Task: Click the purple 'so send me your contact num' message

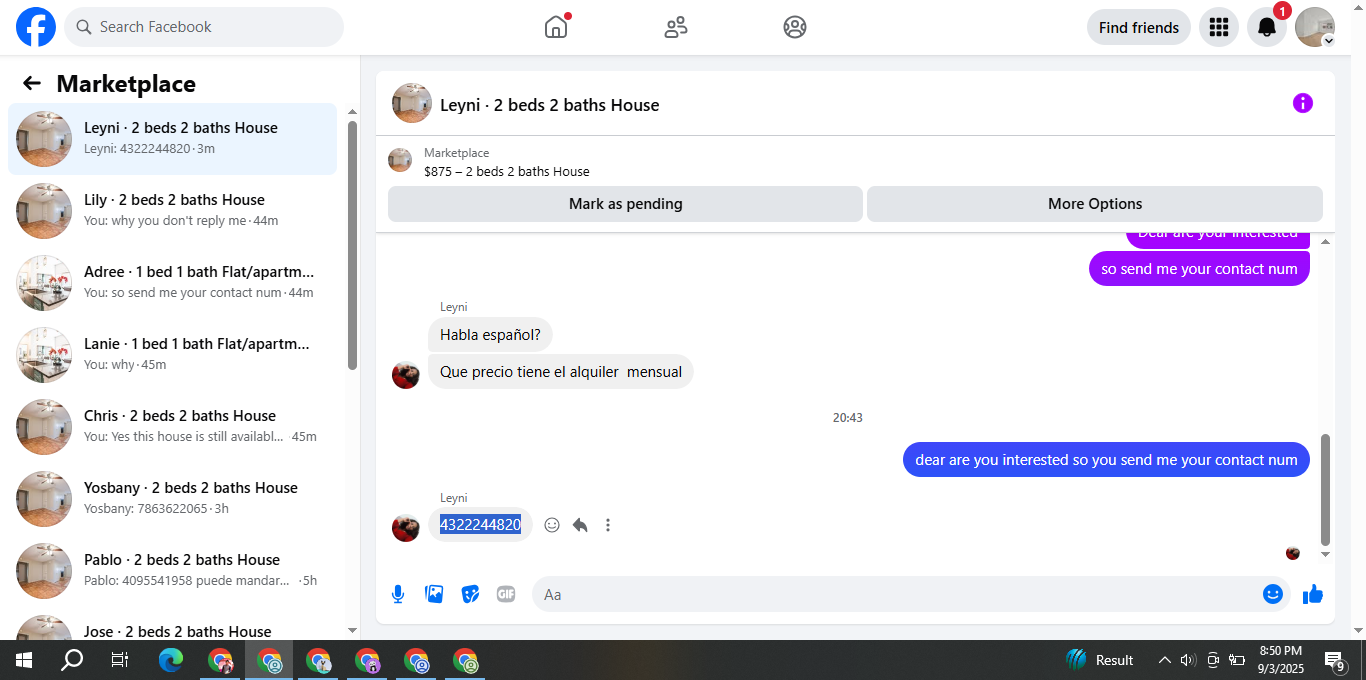Action: click(x=1199, y=268)
